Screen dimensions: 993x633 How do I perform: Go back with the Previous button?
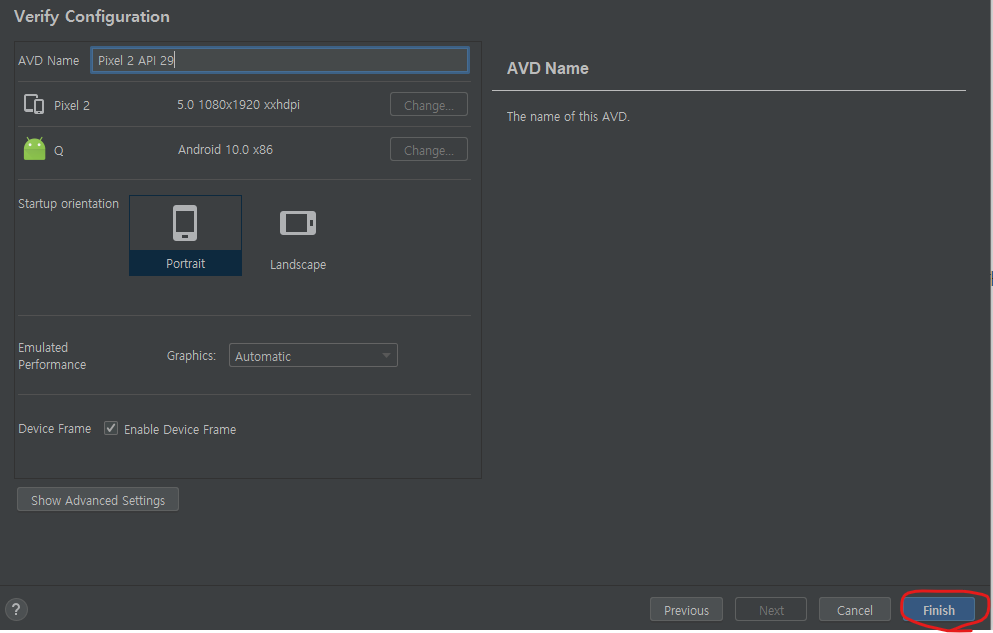coord(686,610)
